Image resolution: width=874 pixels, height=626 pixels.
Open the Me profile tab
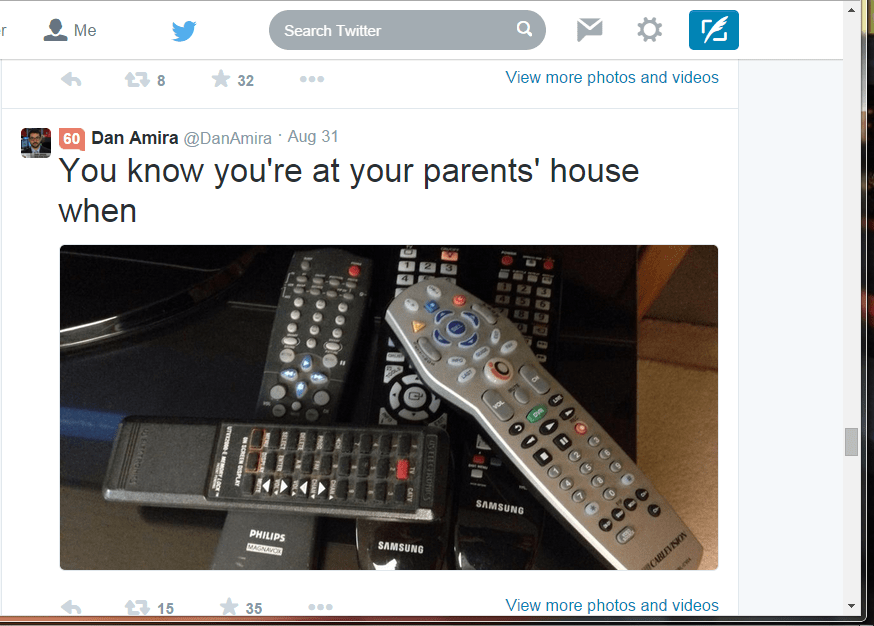pyautogui.click(x=70, y=30)
